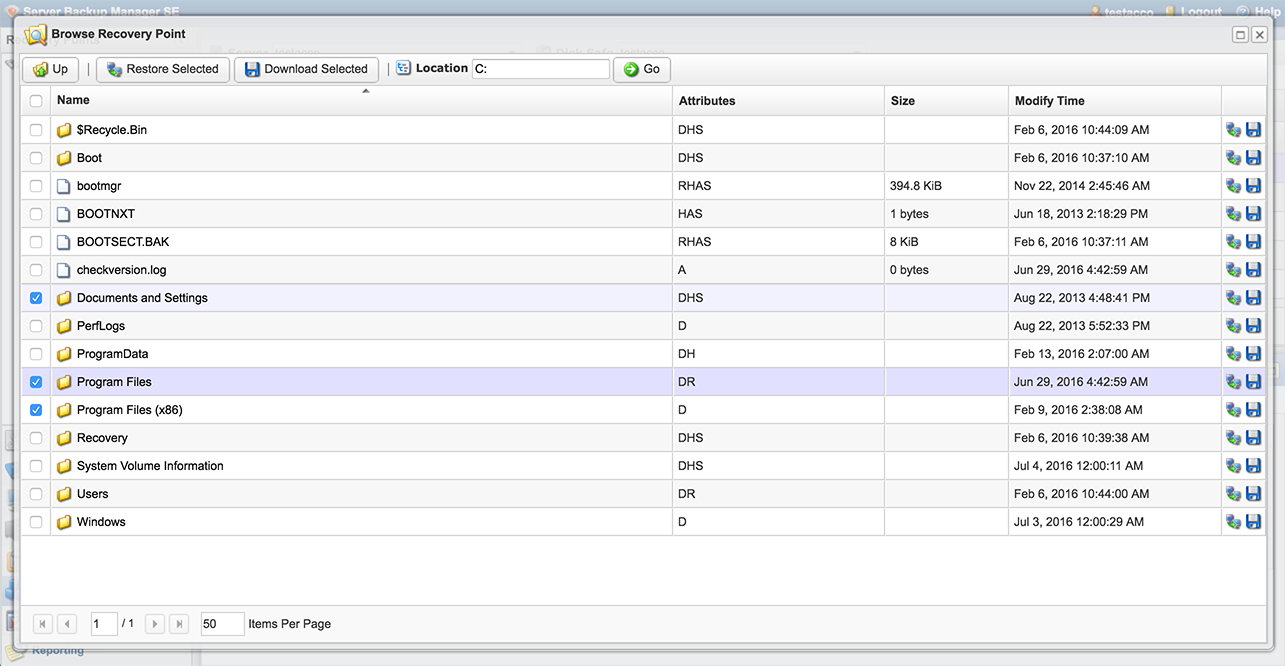Click the Go button beside Location
The height and width of the screenshot is (666, 1285).
click(x=641, y=69)
